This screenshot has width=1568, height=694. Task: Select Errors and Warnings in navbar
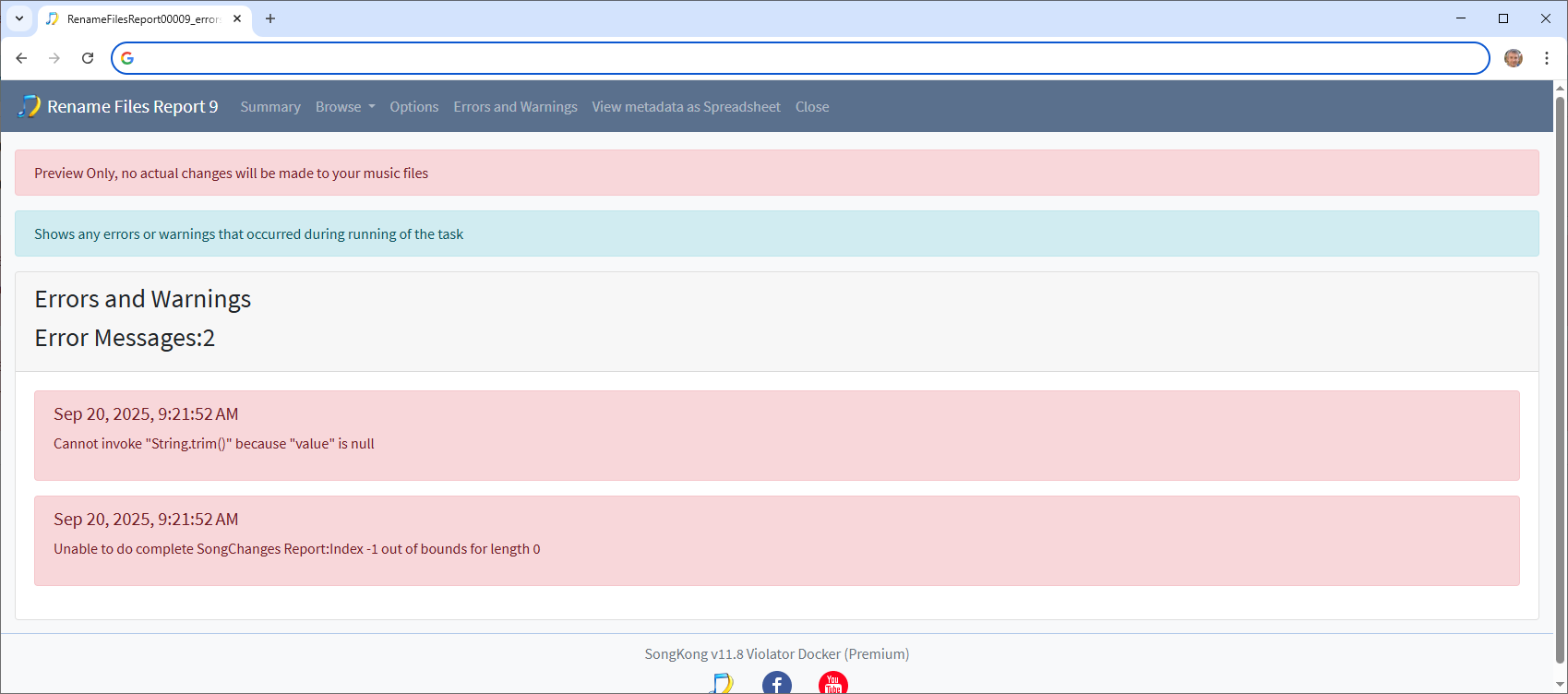point(515,107)
